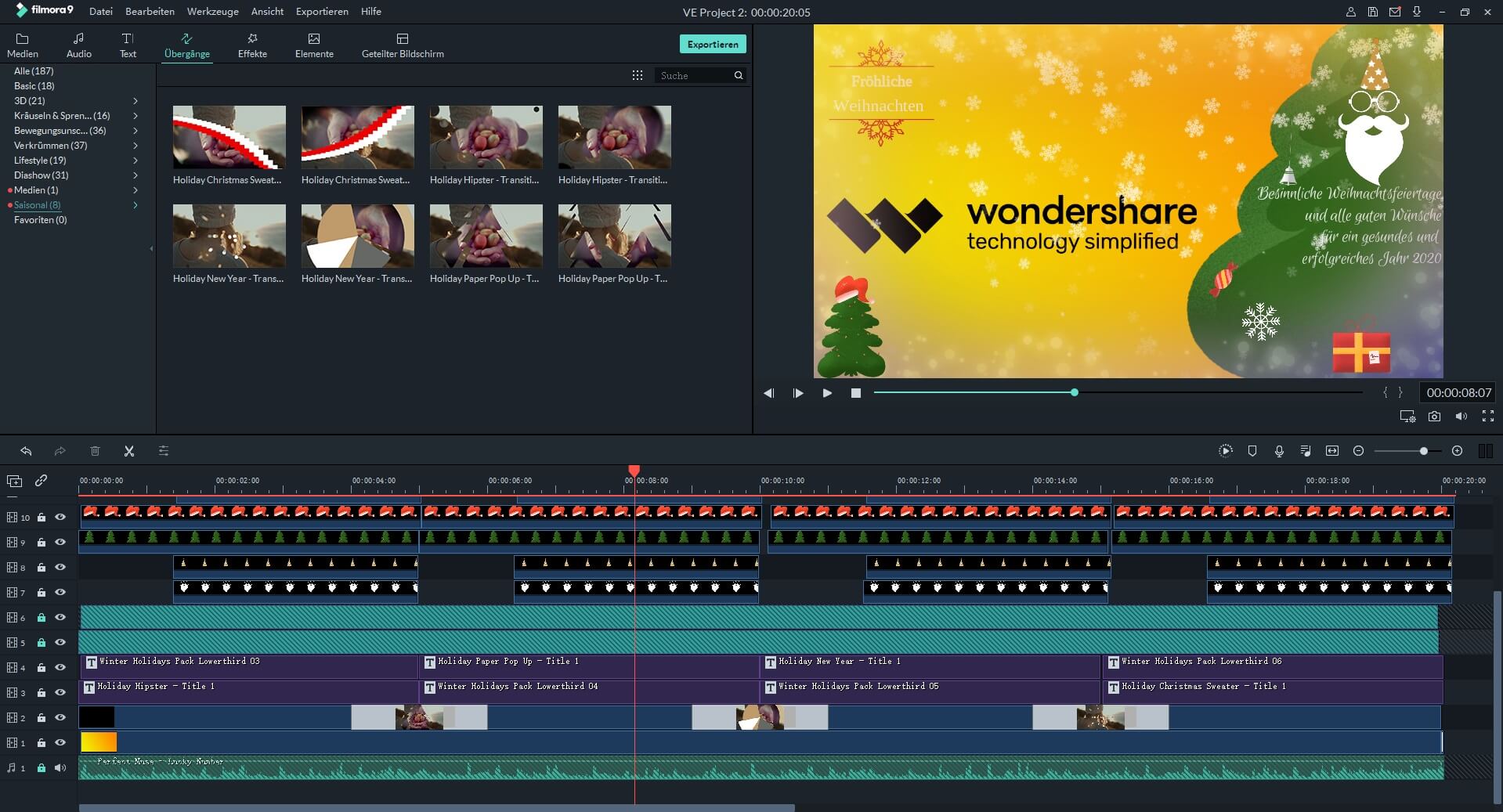
Task: Expand the 3D (21) category
Action: (135, 101)
